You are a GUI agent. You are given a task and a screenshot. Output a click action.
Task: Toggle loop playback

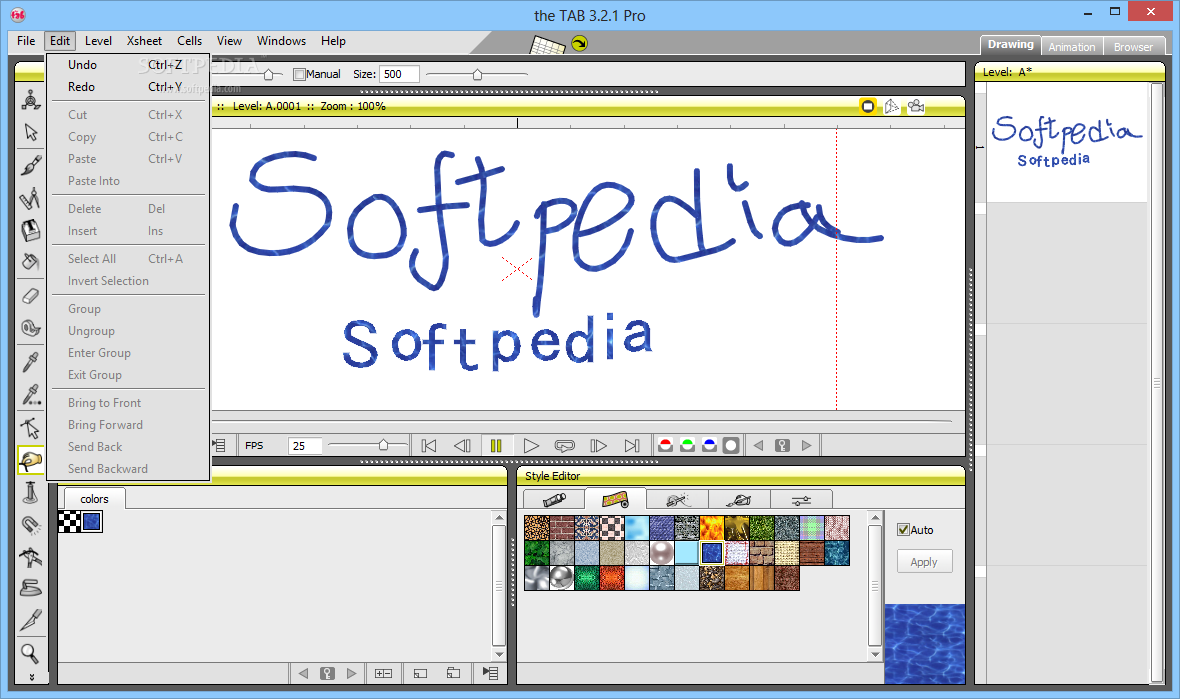tap(564, 445)
